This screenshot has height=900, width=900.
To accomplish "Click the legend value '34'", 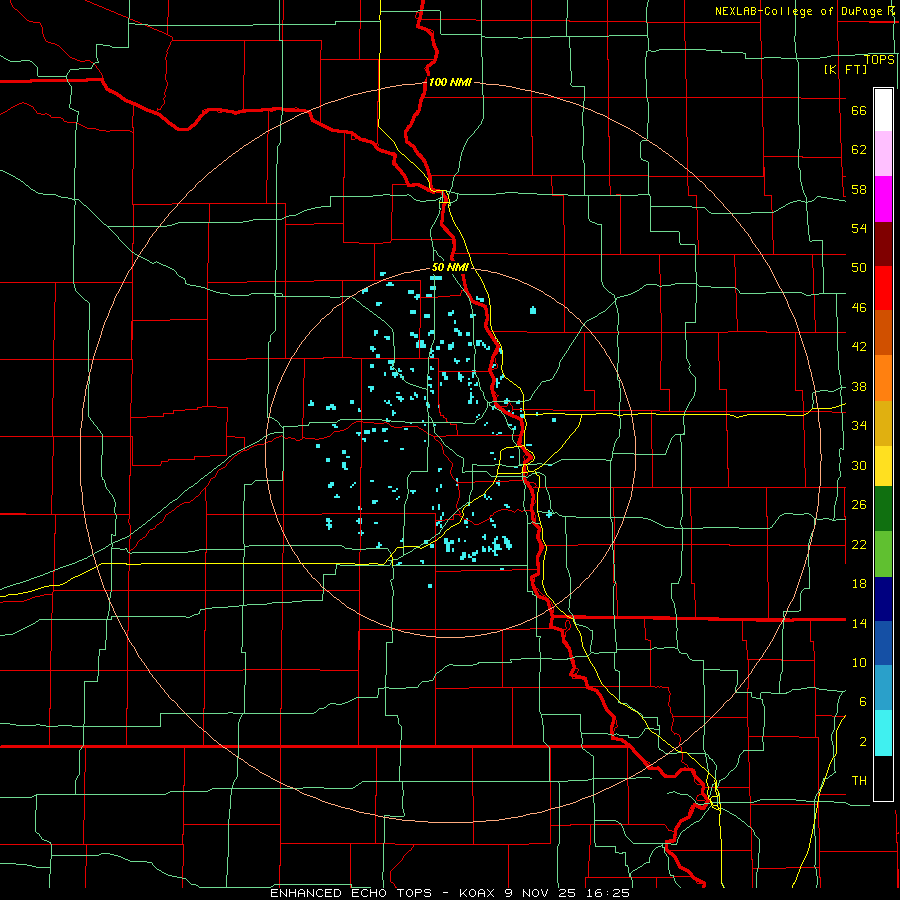I will (x=859, y=425).
